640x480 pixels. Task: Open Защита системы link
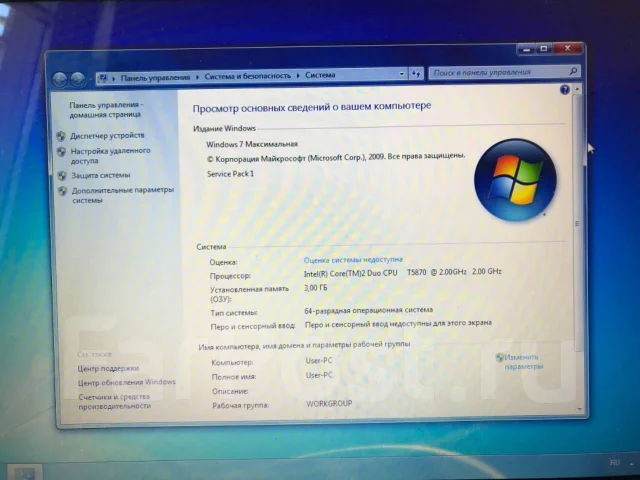pyautogui.click(x=101, y=176)
